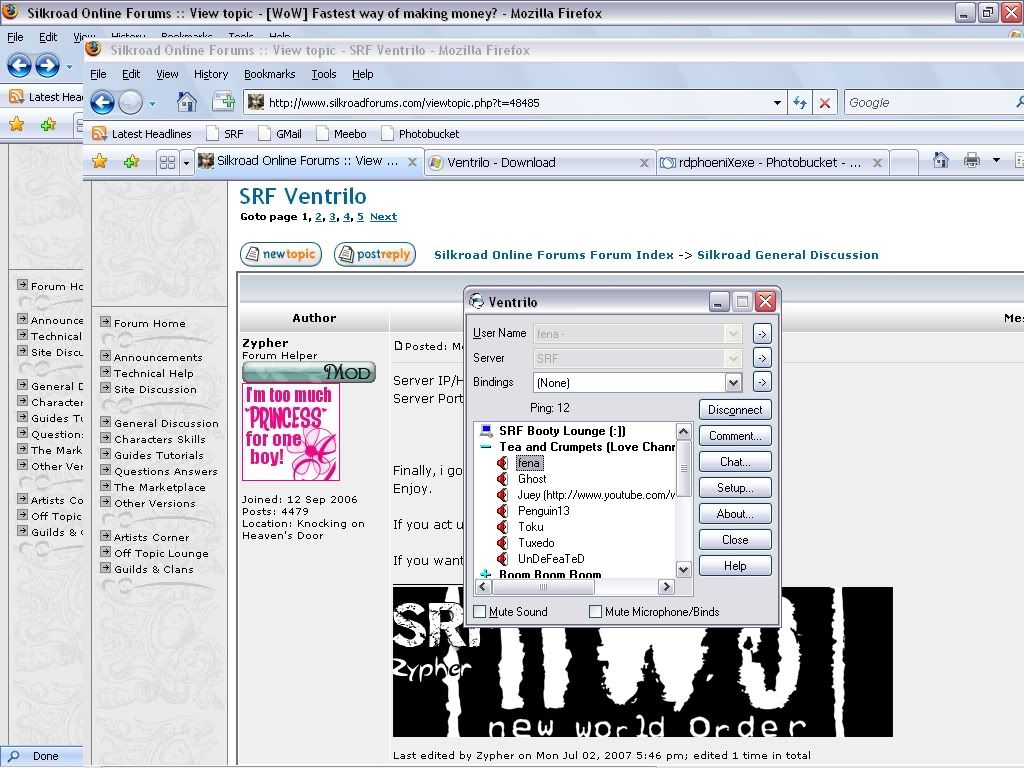Toggle the Mute Sound checkbox
The image size is (1024, 768).
(480, 612)
